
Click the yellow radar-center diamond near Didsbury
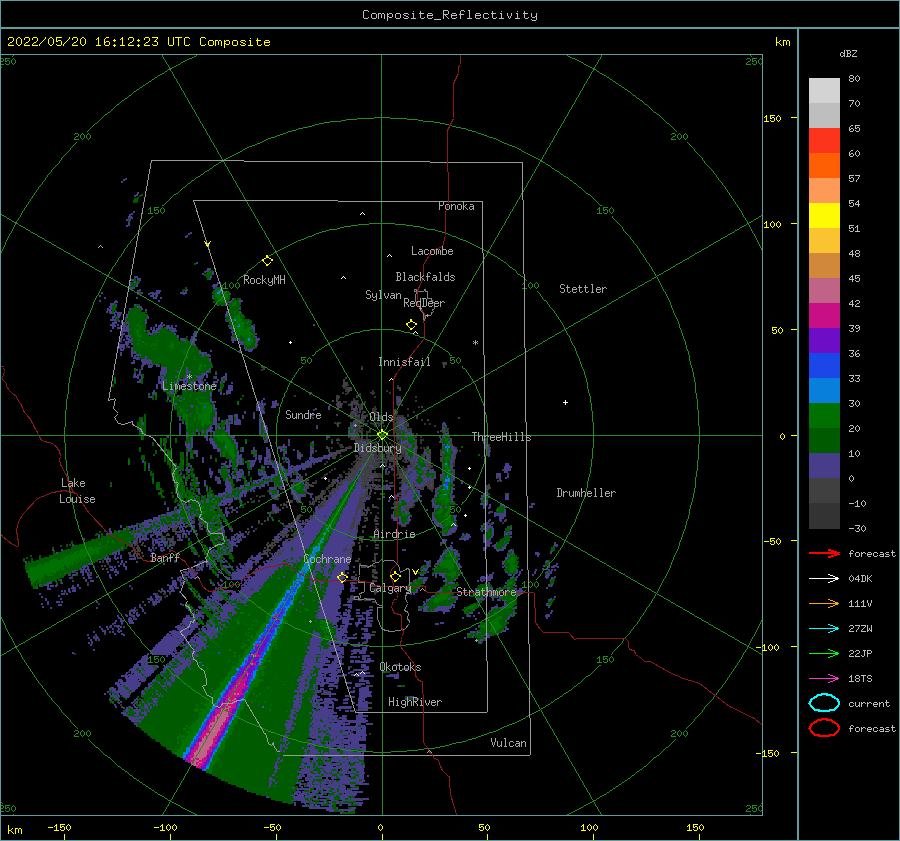coord(382,435)
